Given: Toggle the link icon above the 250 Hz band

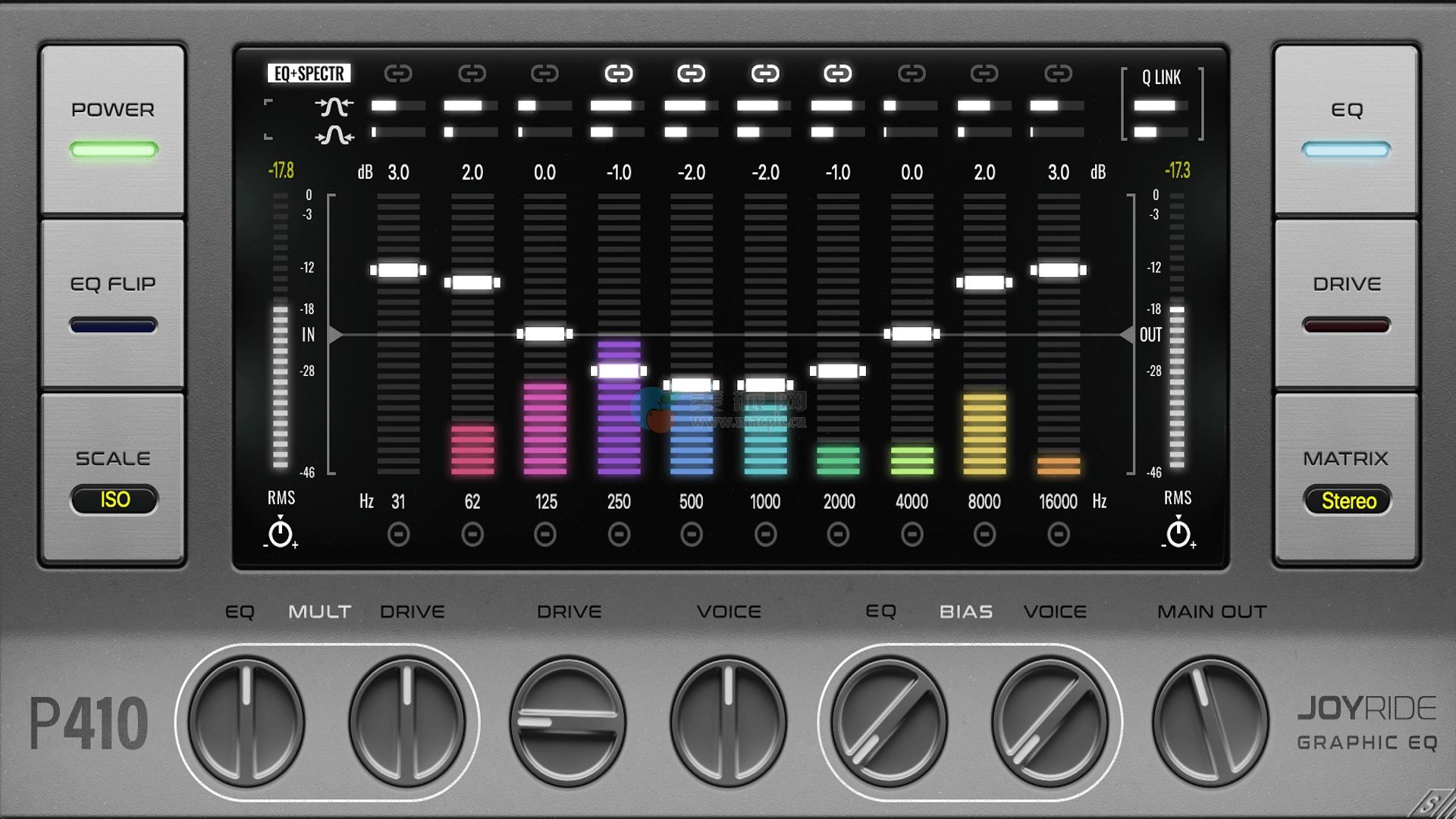Looking at the screenshot, I should tap(619, 74).
